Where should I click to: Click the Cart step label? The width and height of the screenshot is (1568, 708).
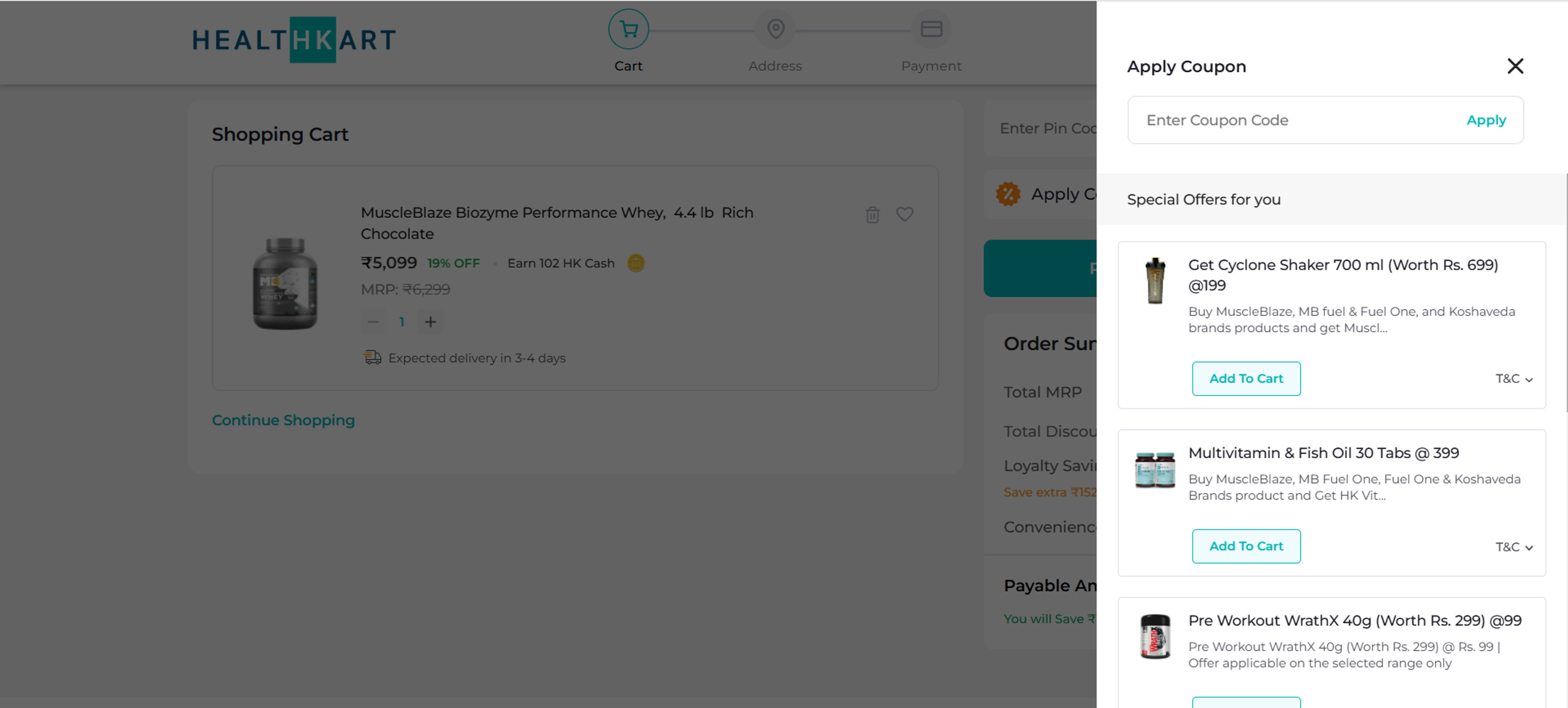628,66
